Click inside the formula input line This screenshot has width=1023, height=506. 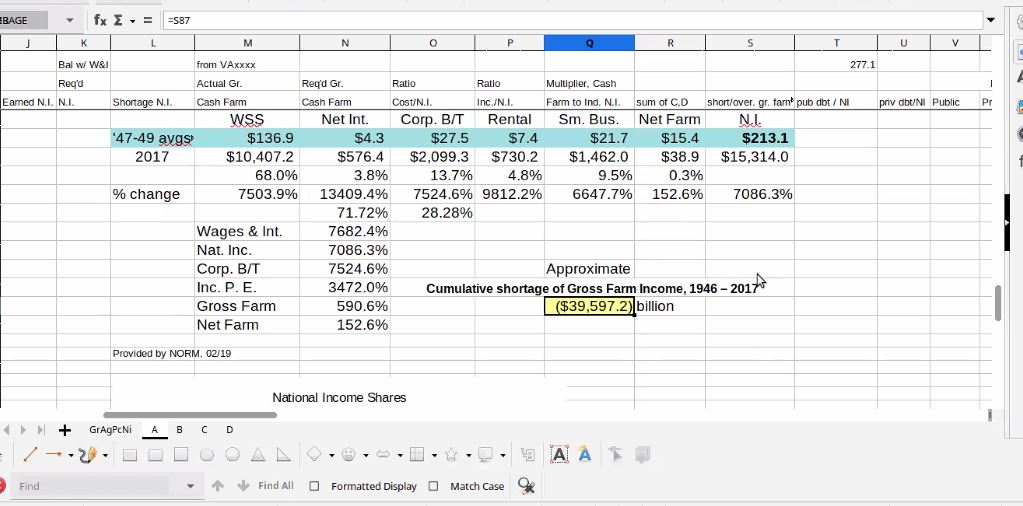point(570,20)
